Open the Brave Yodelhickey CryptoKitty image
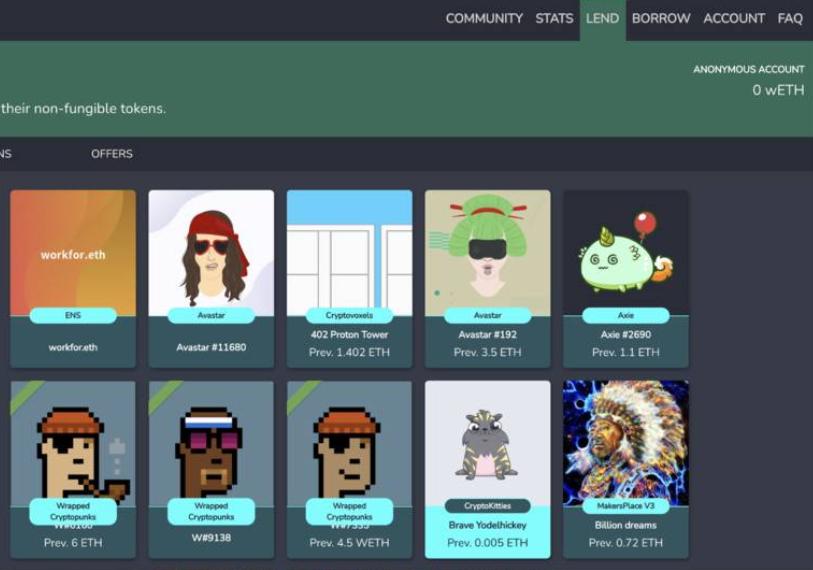The image size is (813, 570). click(x=487, y=438)
